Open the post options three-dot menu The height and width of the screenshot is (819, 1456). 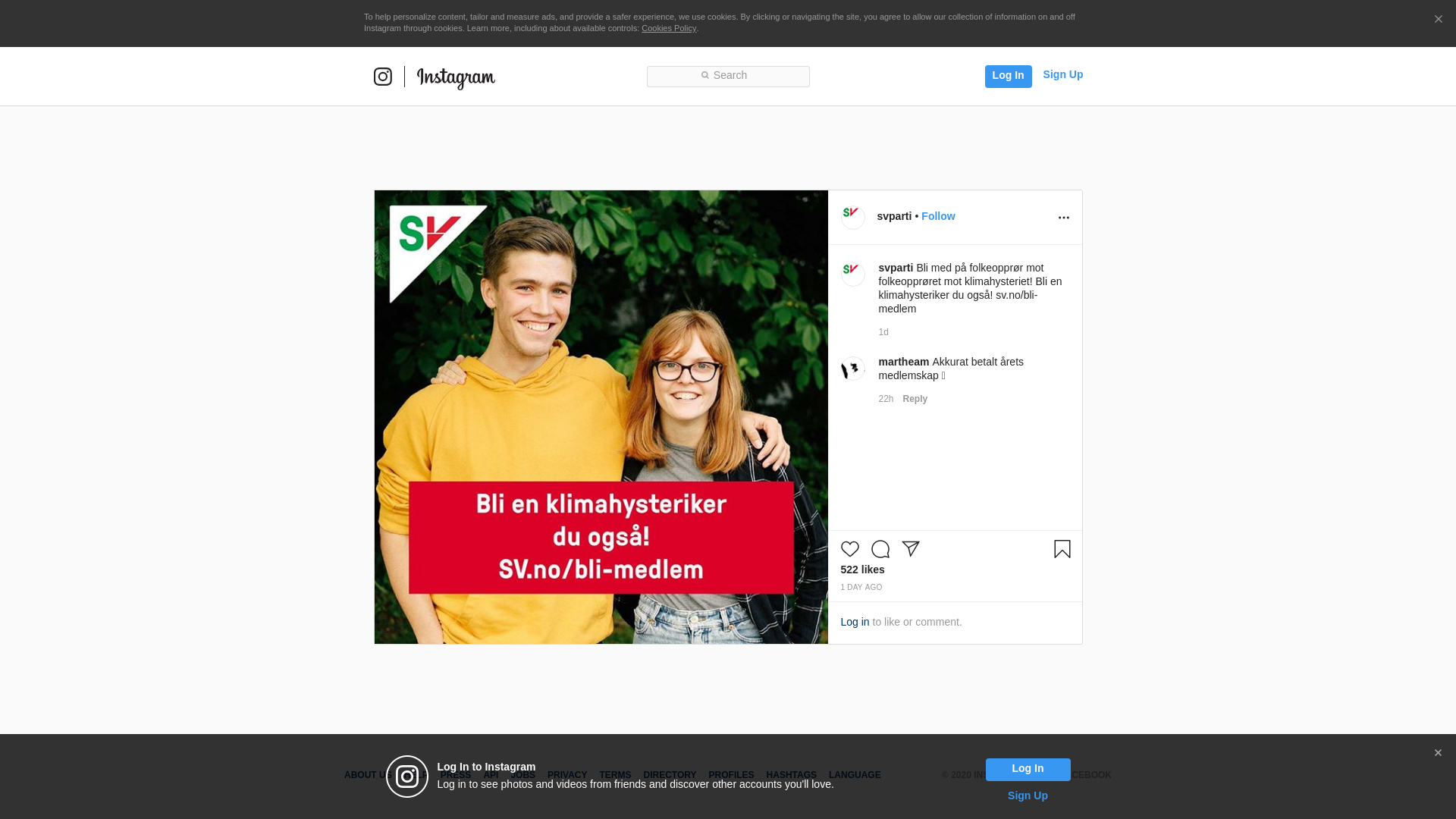(x=1063, y=218)
